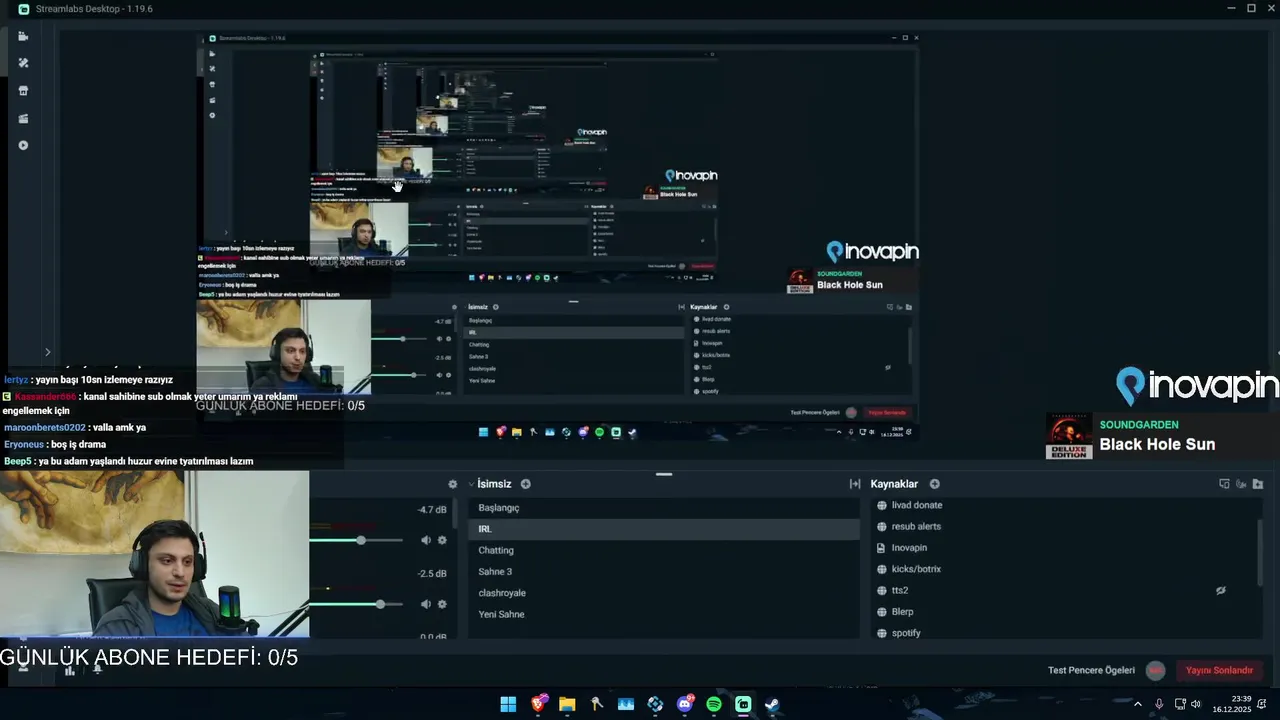Viewport: 1280px width, 720px height.
Task: Open the Highlighter clapperboard icon in sidebar
Action: pyautogui.click(x=23, y=118)
